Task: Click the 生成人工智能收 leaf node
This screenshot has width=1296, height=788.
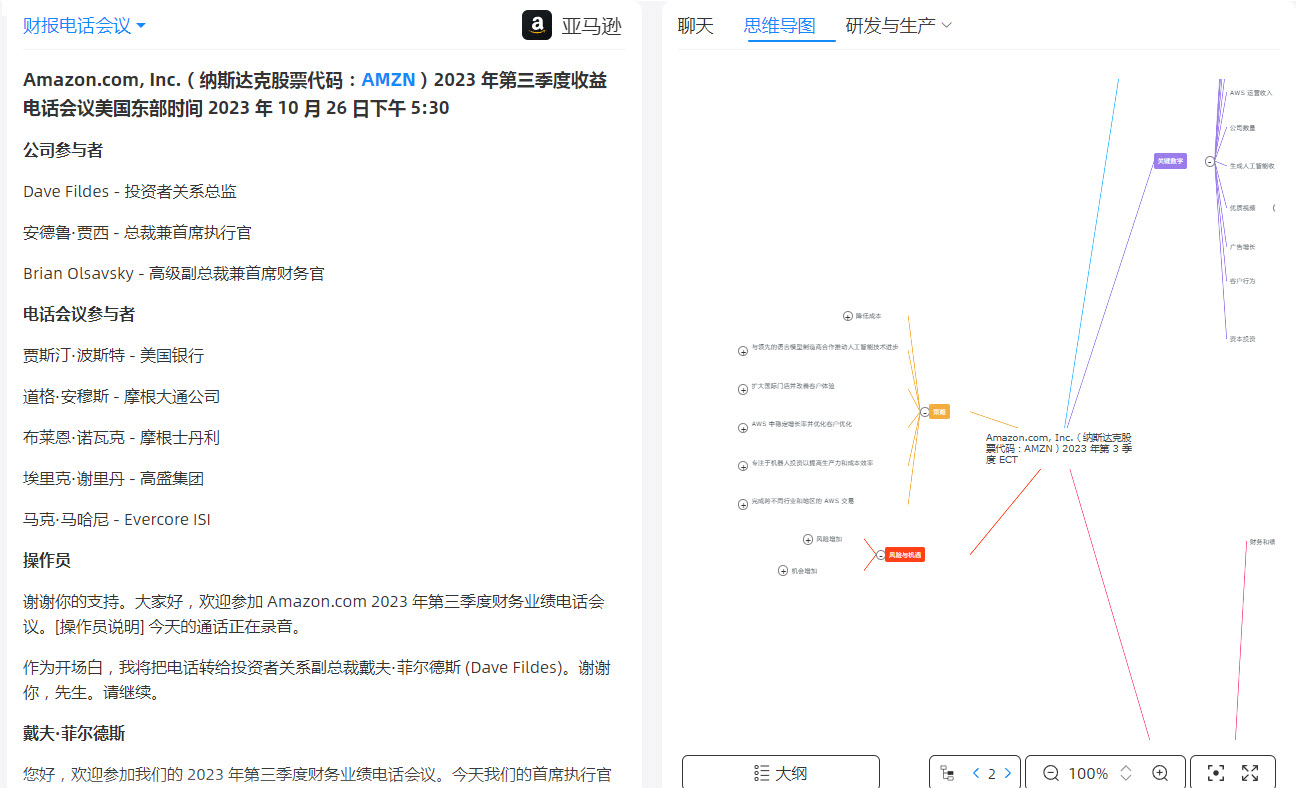Action: (x=1252, y=166)
